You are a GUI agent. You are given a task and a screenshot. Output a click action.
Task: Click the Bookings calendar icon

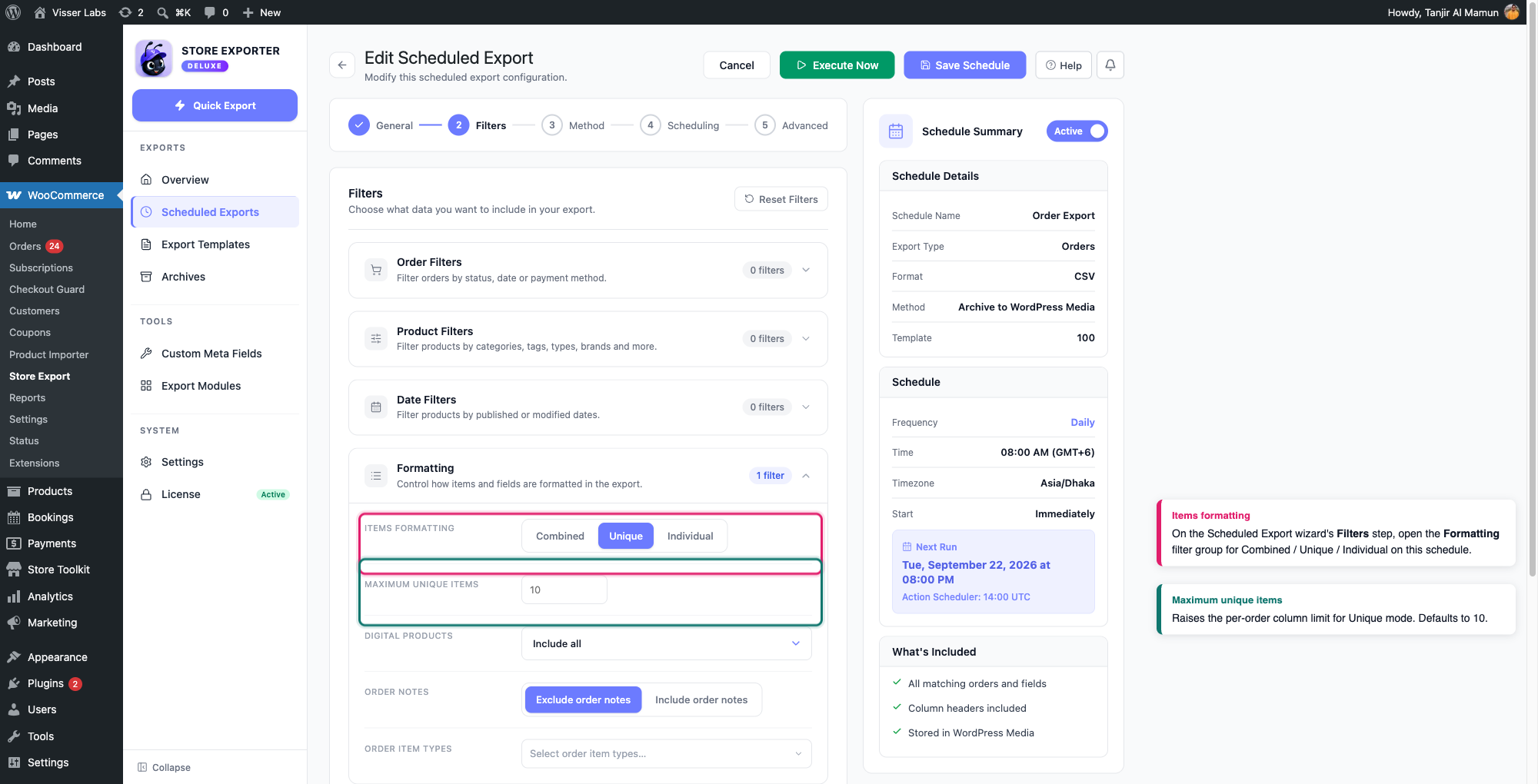[x=14, y=517]
